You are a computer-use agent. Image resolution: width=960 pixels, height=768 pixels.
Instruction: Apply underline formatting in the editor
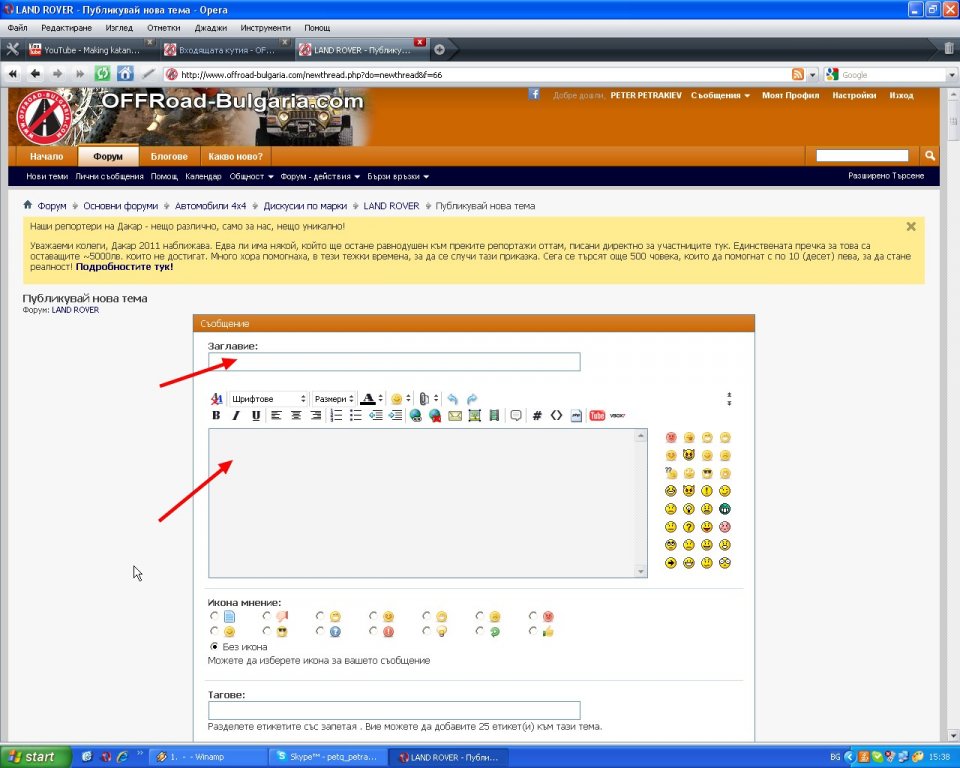coord(256,416)
